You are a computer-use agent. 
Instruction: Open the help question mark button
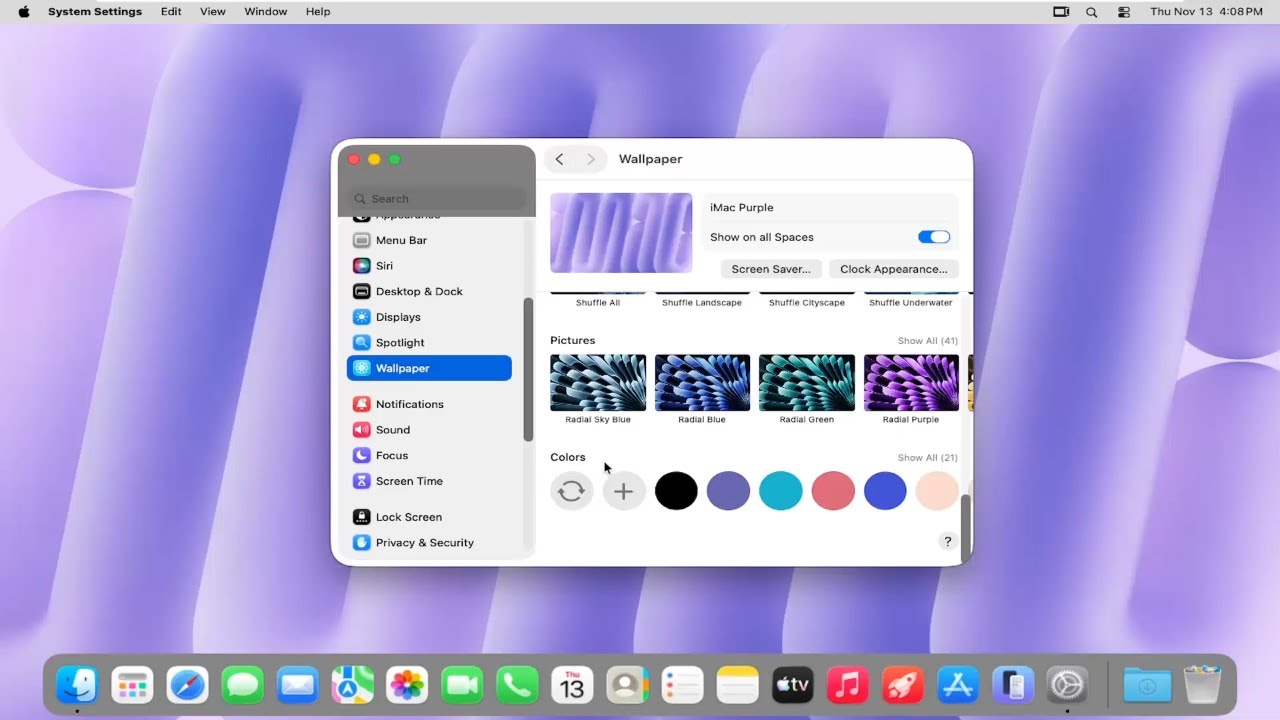click(x=947, y=541)
